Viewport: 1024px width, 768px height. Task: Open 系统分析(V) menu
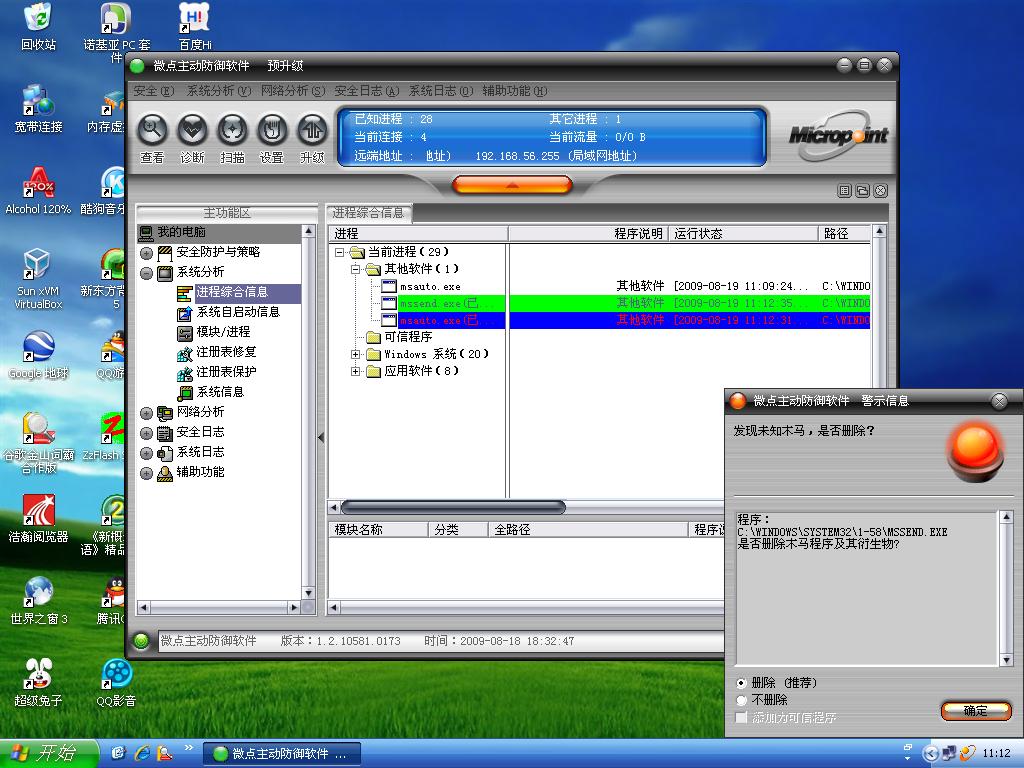point(219,91)
